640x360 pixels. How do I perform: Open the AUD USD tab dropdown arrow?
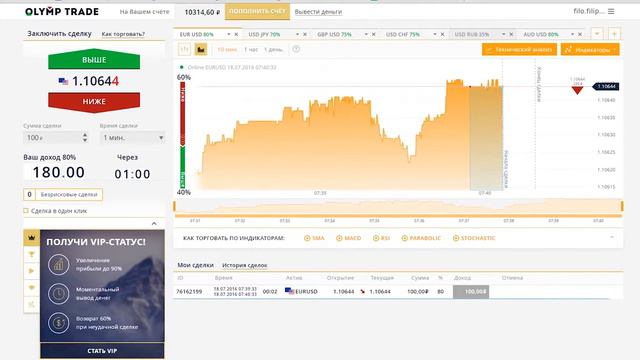click(572, 35)
